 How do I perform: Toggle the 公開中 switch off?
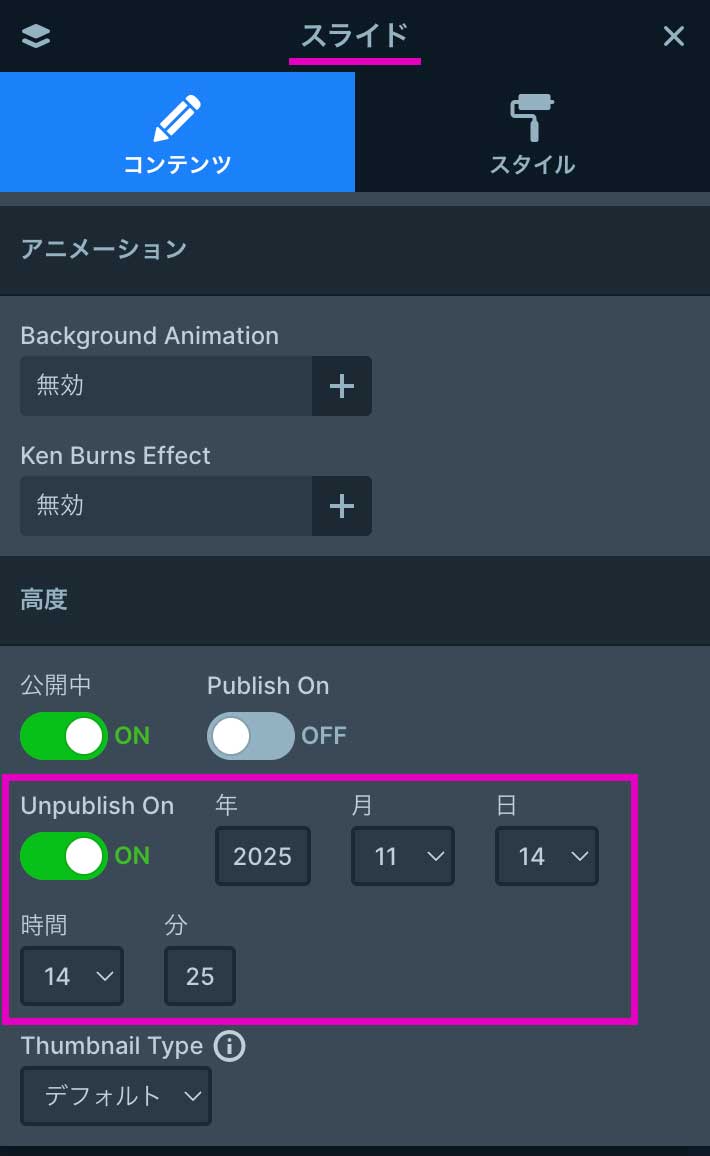(x=64, y=736)
